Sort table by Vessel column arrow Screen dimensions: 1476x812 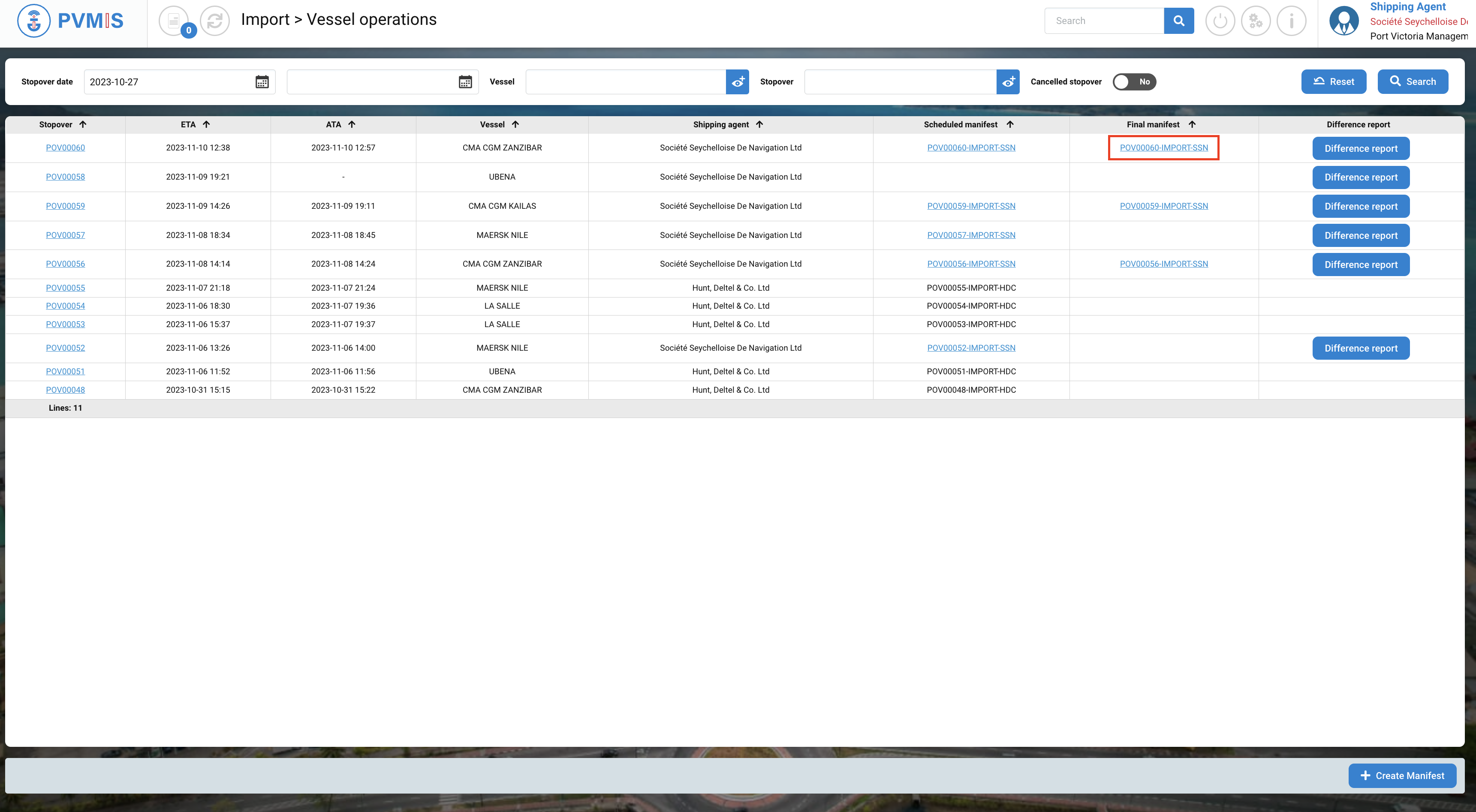click(x=515, y=124)
